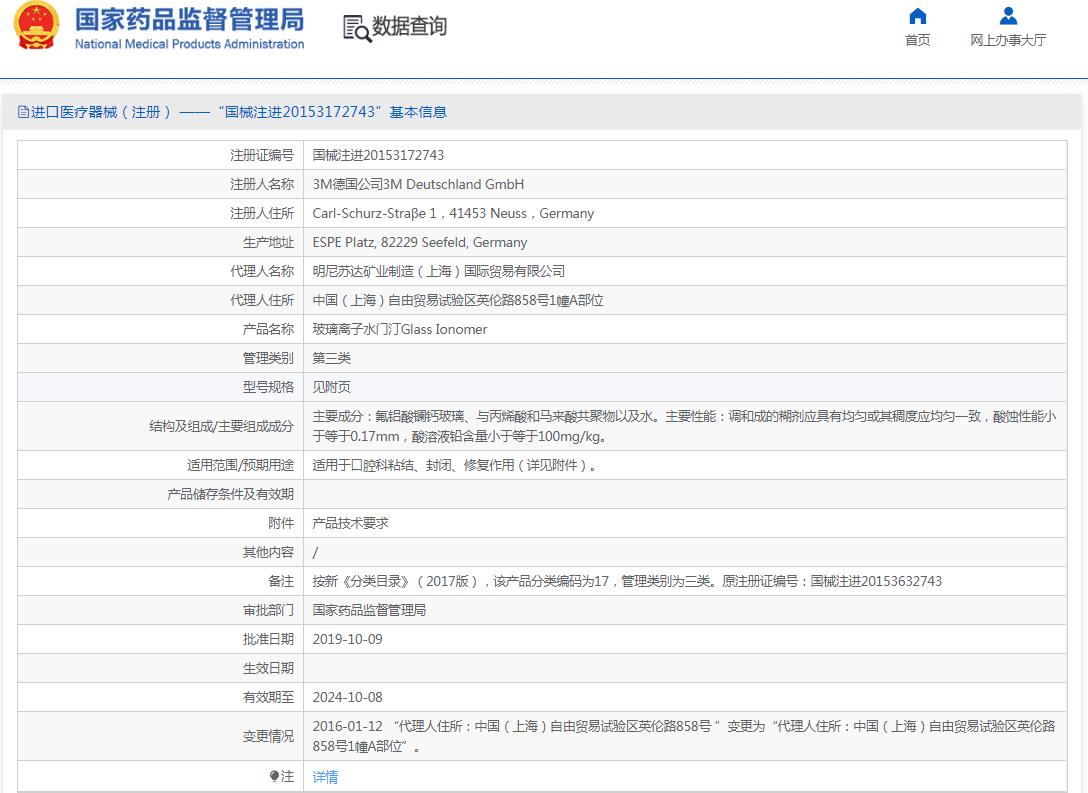Select 产品技术要求 attachment value
This screenshot has height=793, width=1088.
coord(350,523)
